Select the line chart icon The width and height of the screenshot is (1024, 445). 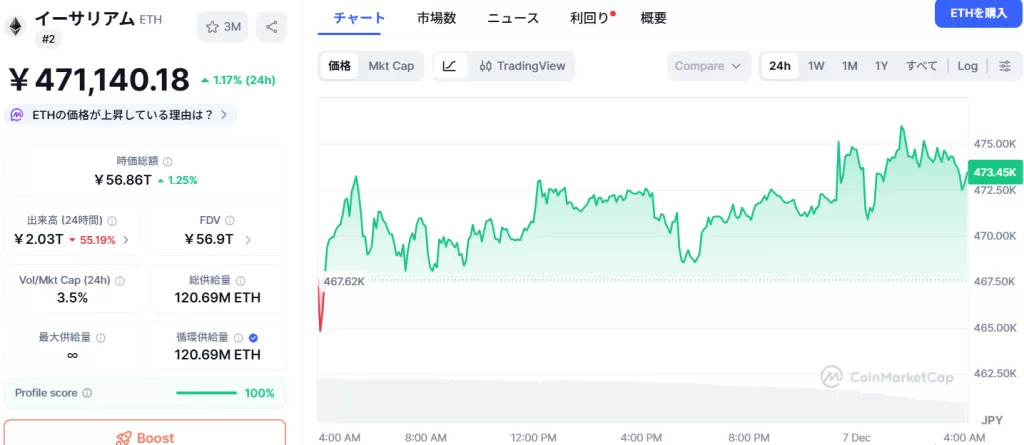(x=450, y=66)
